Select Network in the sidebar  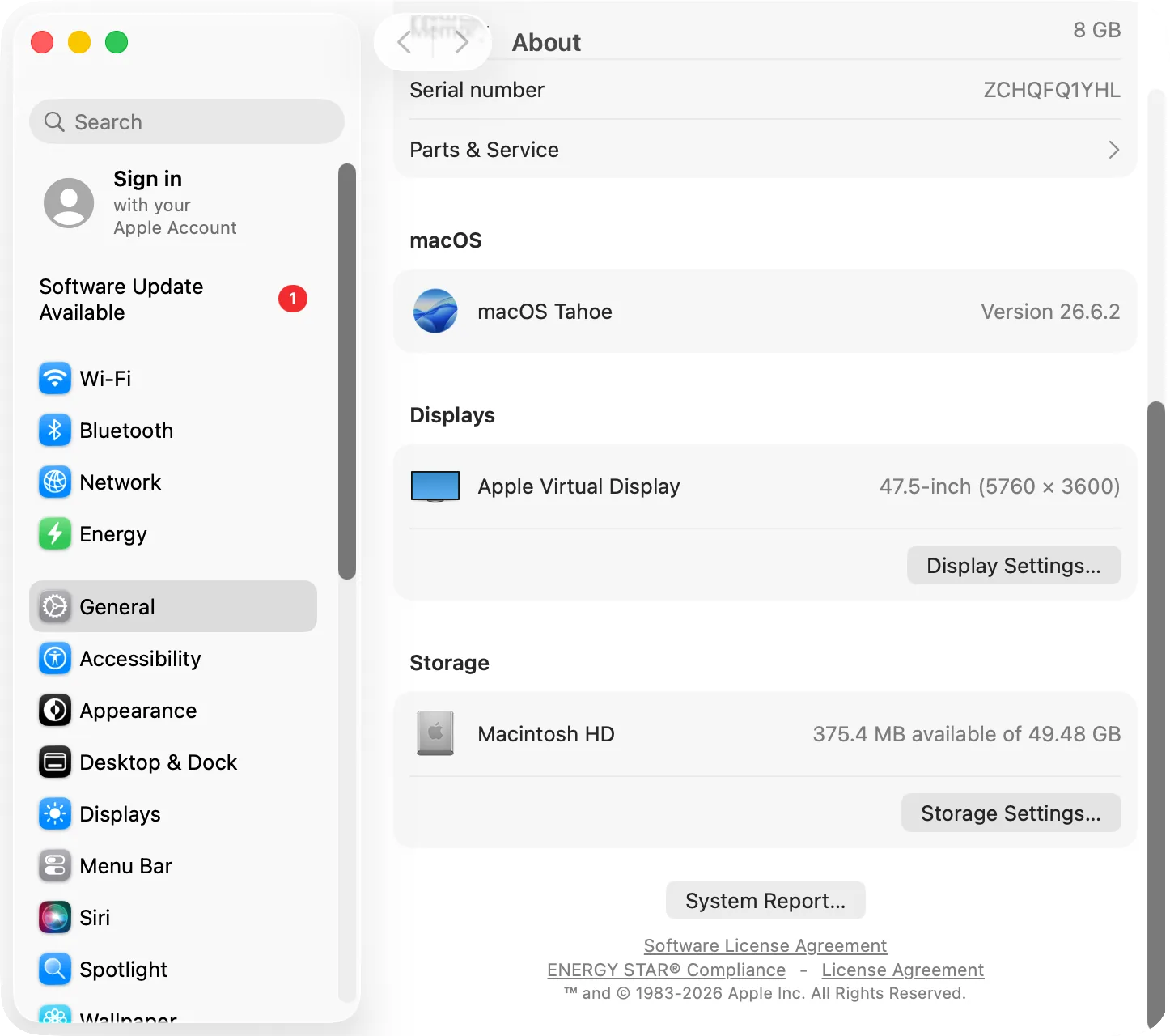click(173, 482)
